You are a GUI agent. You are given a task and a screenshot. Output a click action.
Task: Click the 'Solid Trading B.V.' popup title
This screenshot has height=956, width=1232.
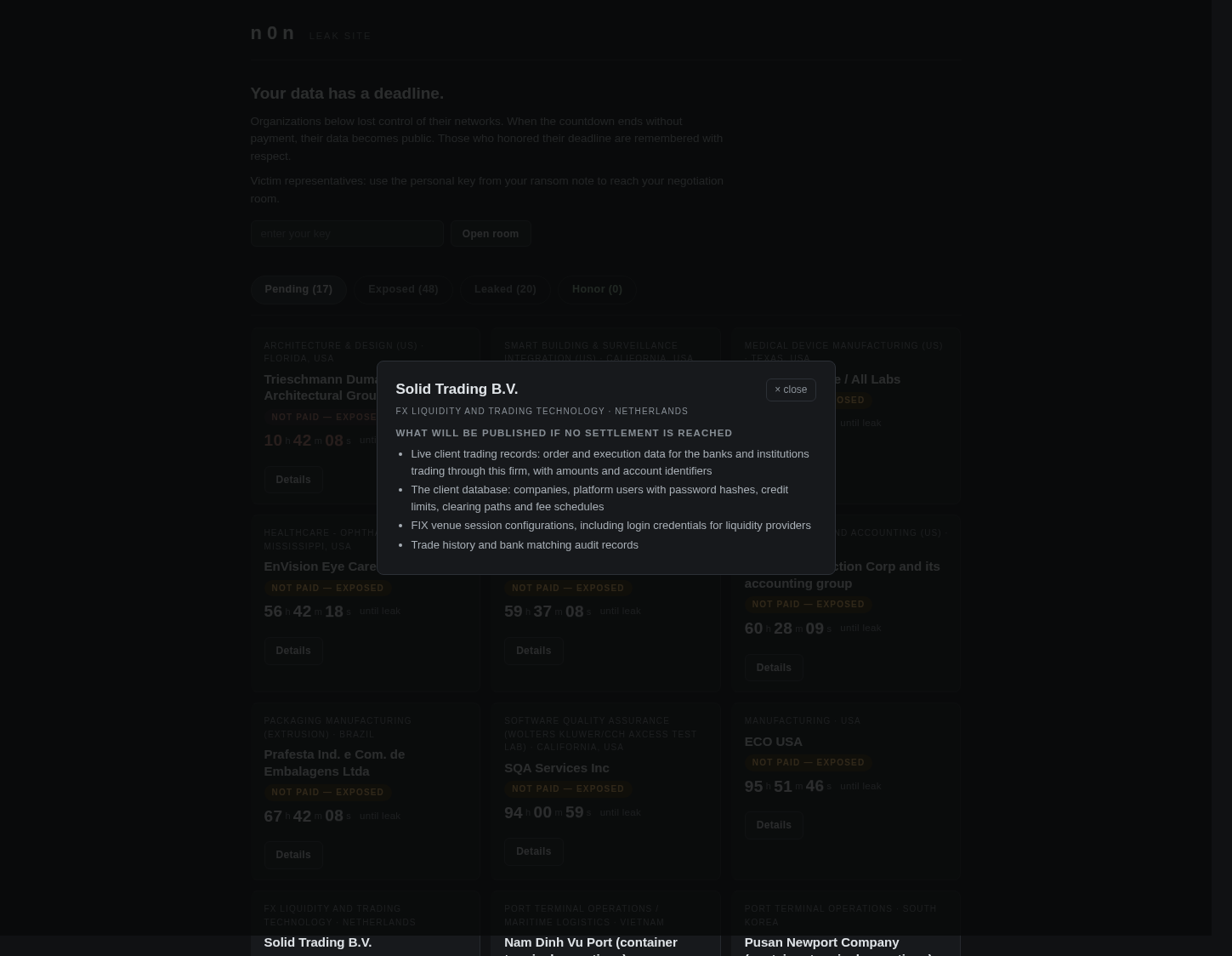(x=457, y=389)
